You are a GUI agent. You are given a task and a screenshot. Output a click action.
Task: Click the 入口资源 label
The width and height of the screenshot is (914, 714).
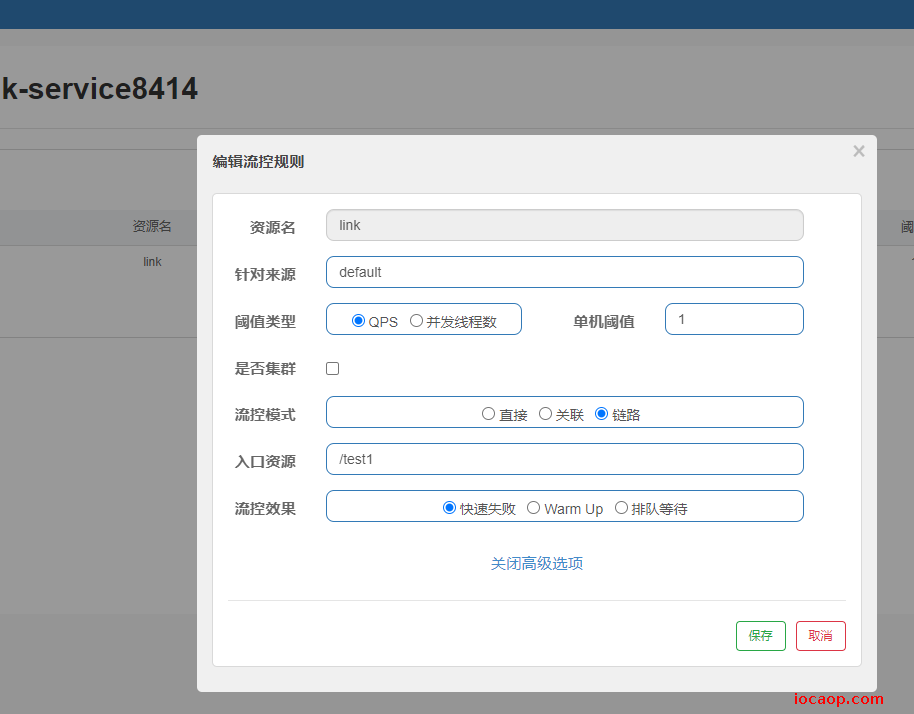tap(265, 462)
